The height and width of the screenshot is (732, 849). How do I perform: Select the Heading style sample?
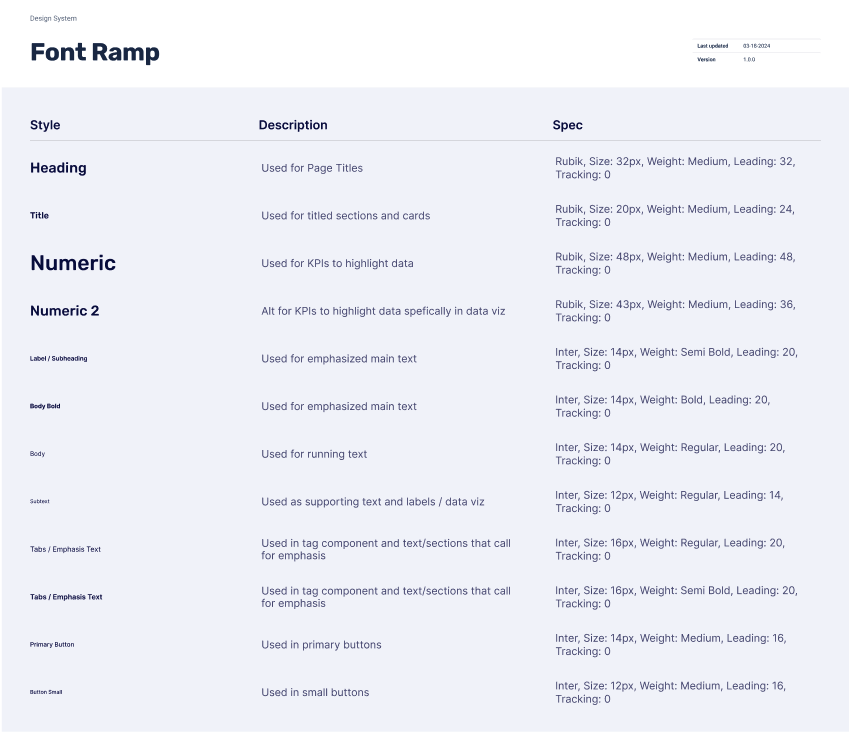(58, 168)
